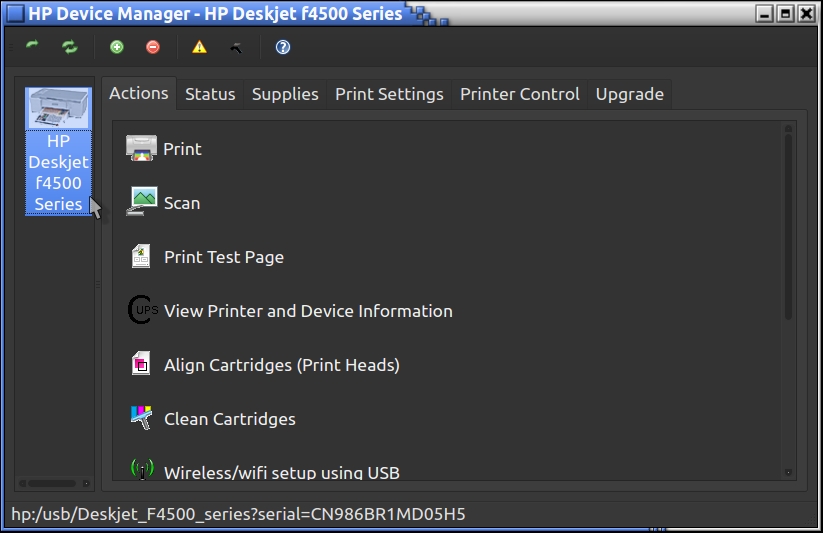Open the help question mark icon

click(282, 47)
